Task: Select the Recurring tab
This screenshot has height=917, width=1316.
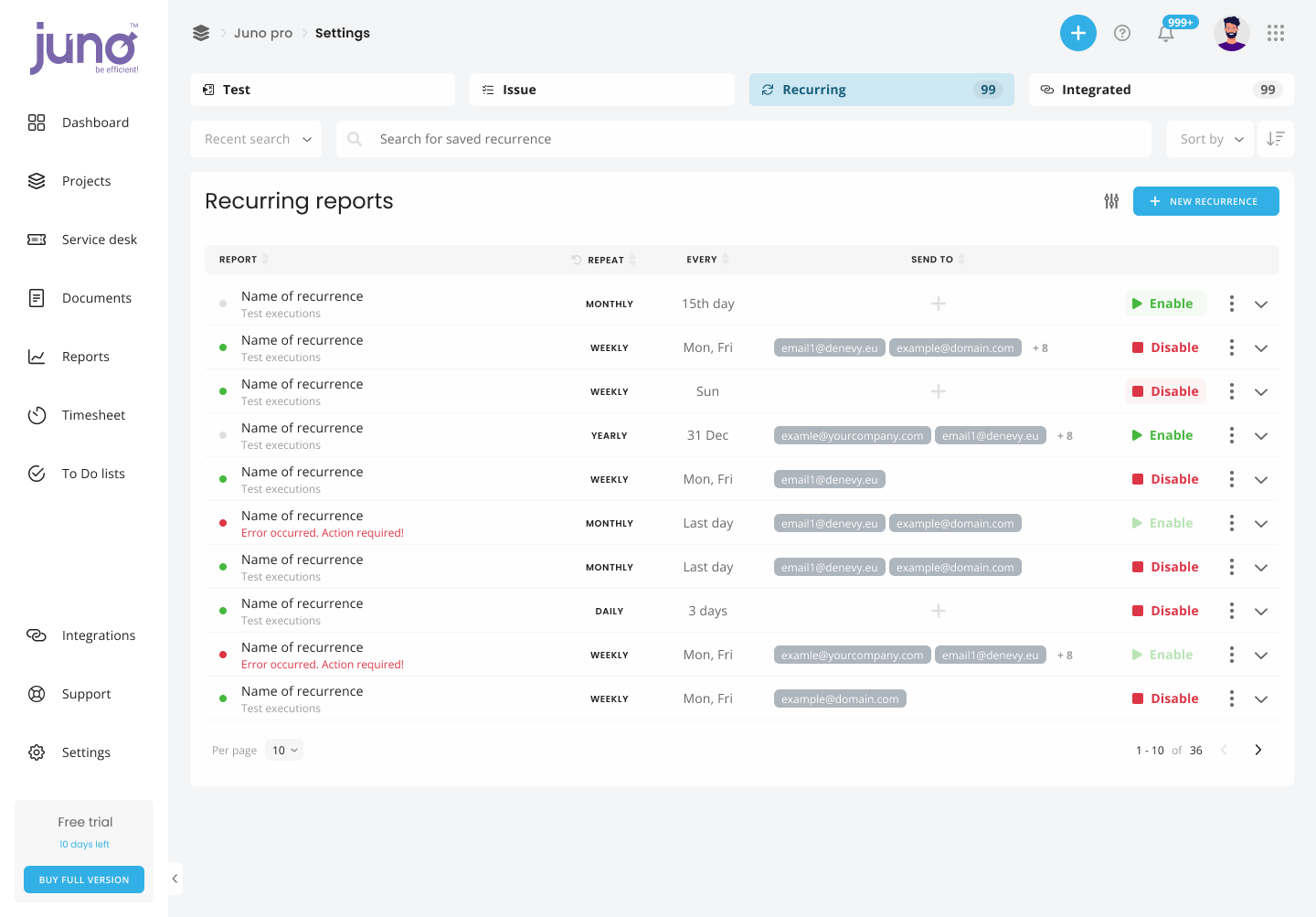Action: 882,90
